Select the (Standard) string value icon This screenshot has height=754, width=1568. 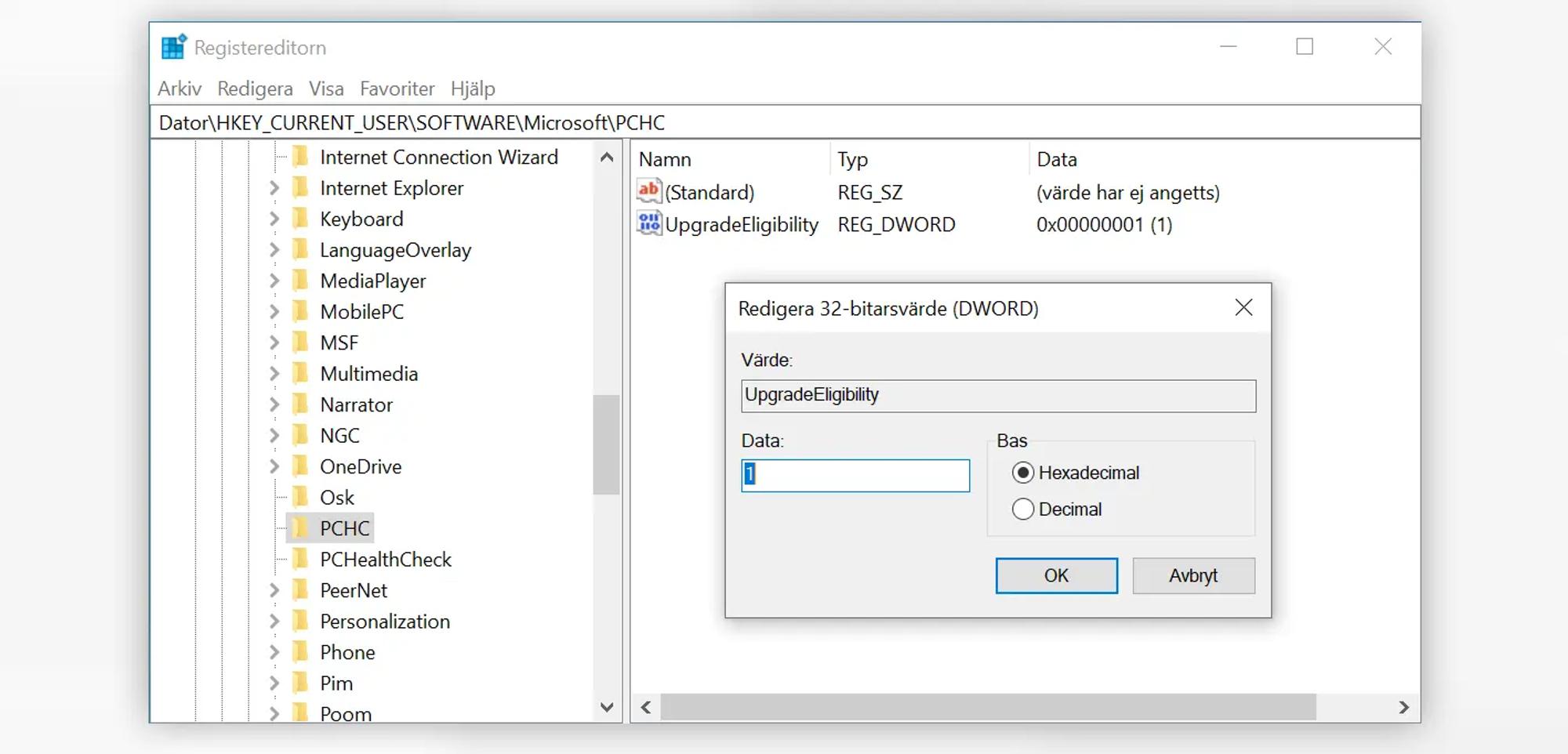point(649,191)
